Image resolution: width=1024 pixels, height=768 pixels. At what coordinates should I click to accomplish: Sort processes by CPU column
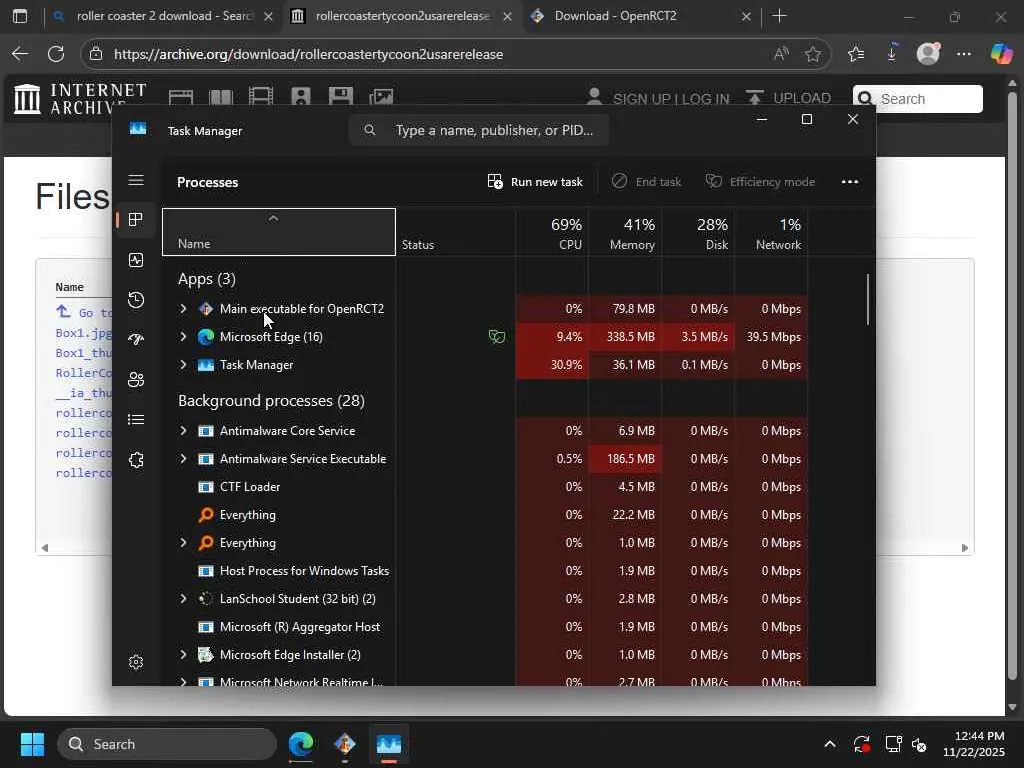[552, 233]
